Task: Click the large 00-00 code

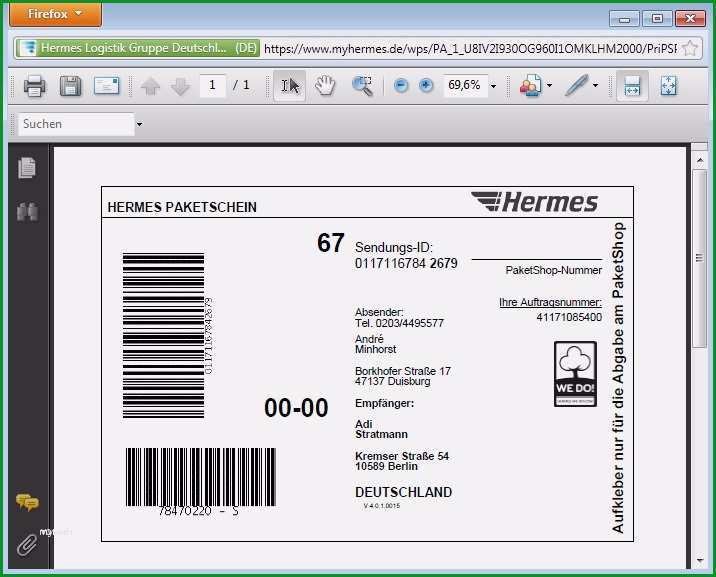Action: click(x=296, y=408)
